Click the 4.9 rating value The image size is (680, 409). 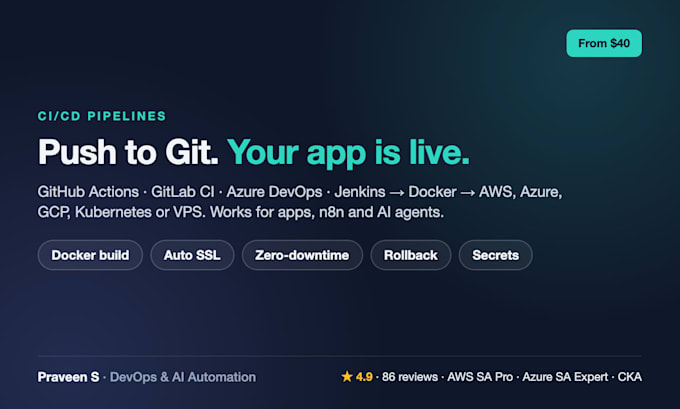(364, 377)
